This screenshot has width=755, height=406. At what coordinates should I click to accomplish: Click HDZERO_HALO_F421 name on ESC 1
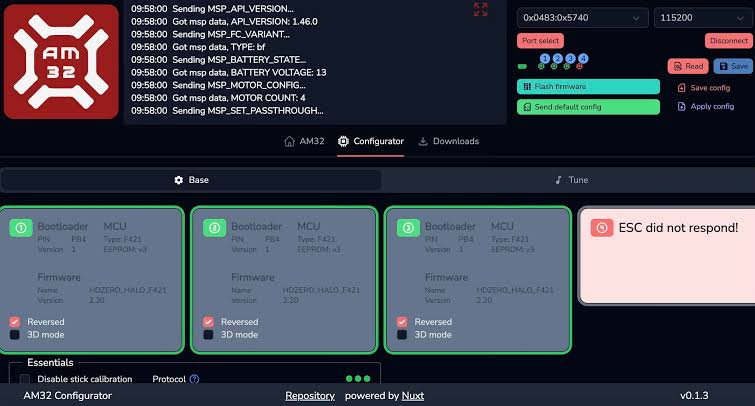pos(128,290)
